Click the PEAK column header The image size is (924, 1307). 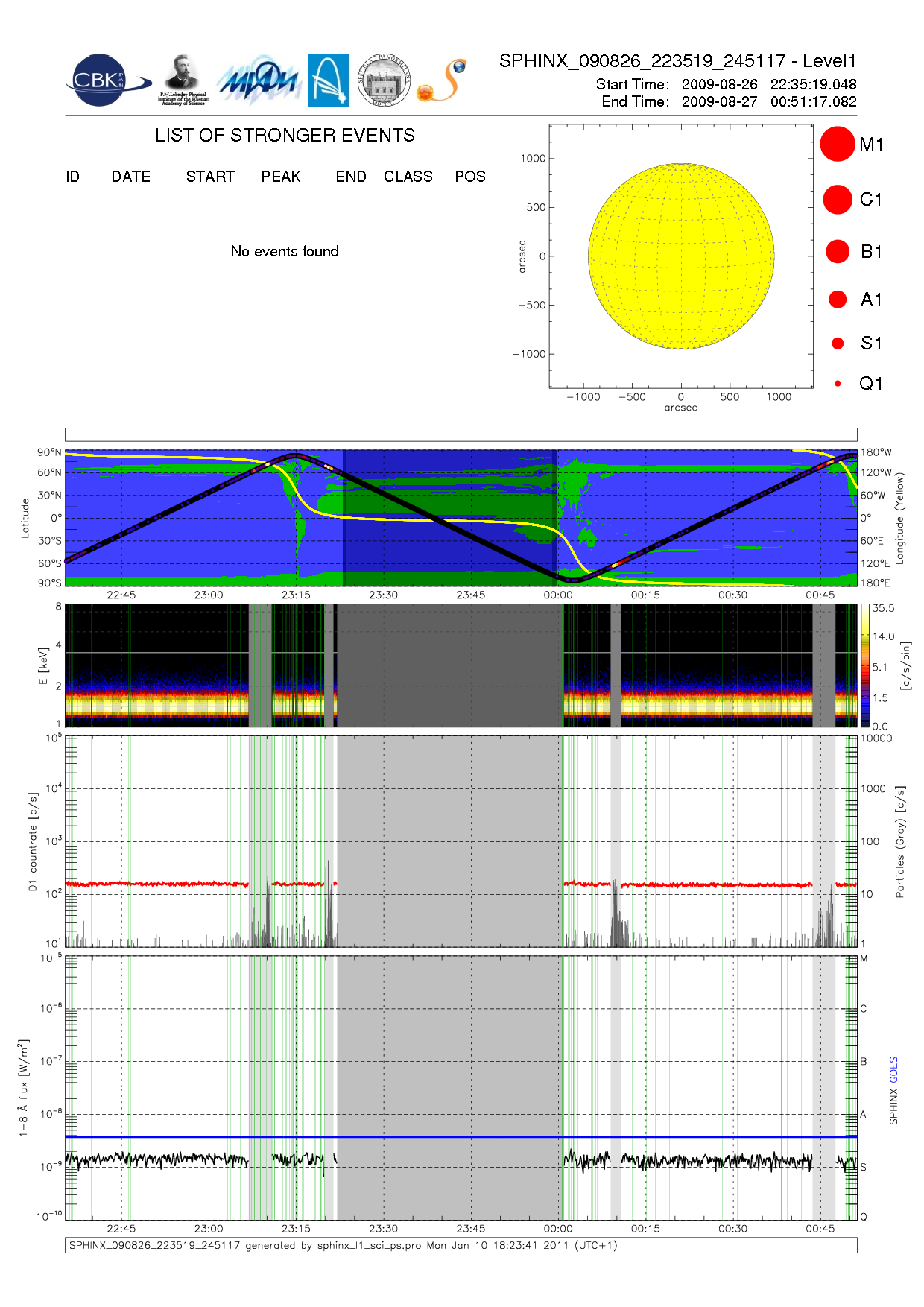click(x=280, y=177)
